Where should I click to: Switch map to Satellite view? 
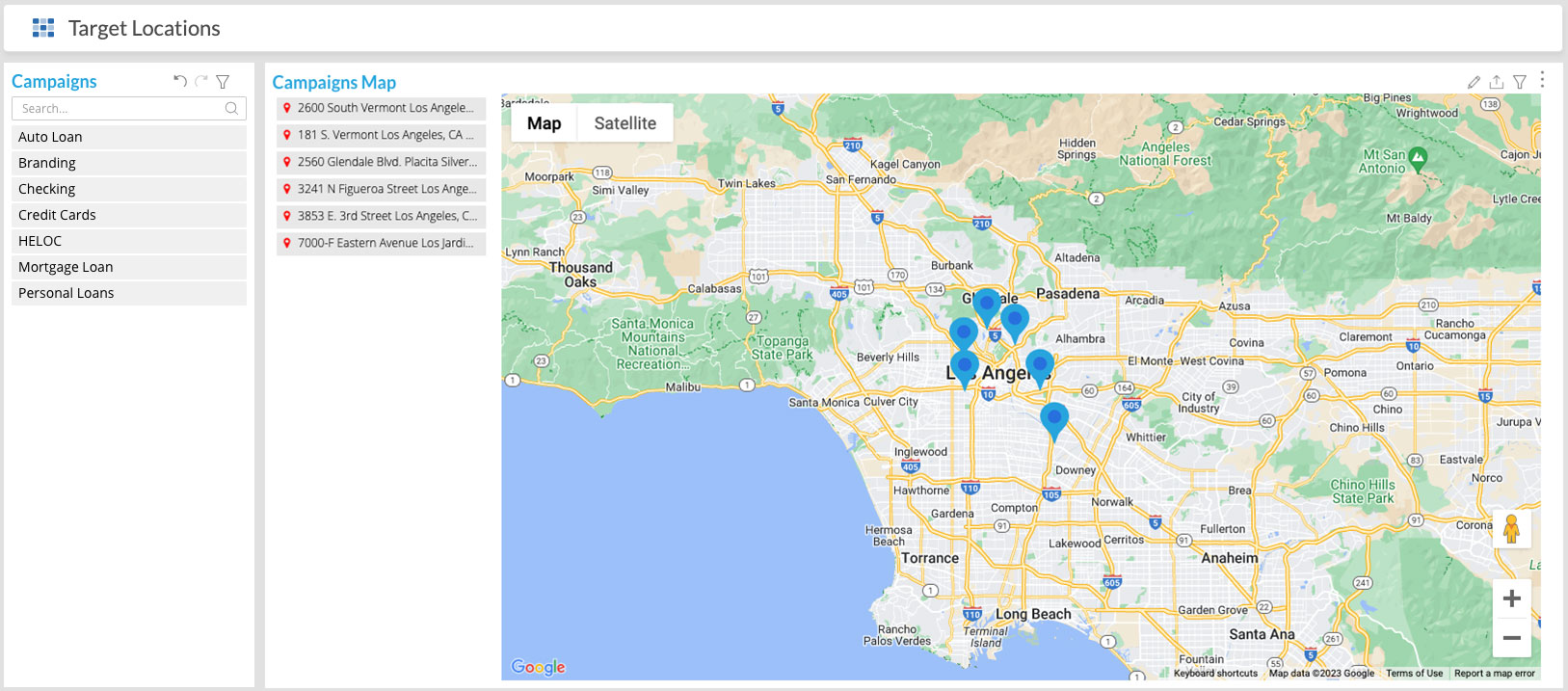pyautogui.click(x=625, y=123)
